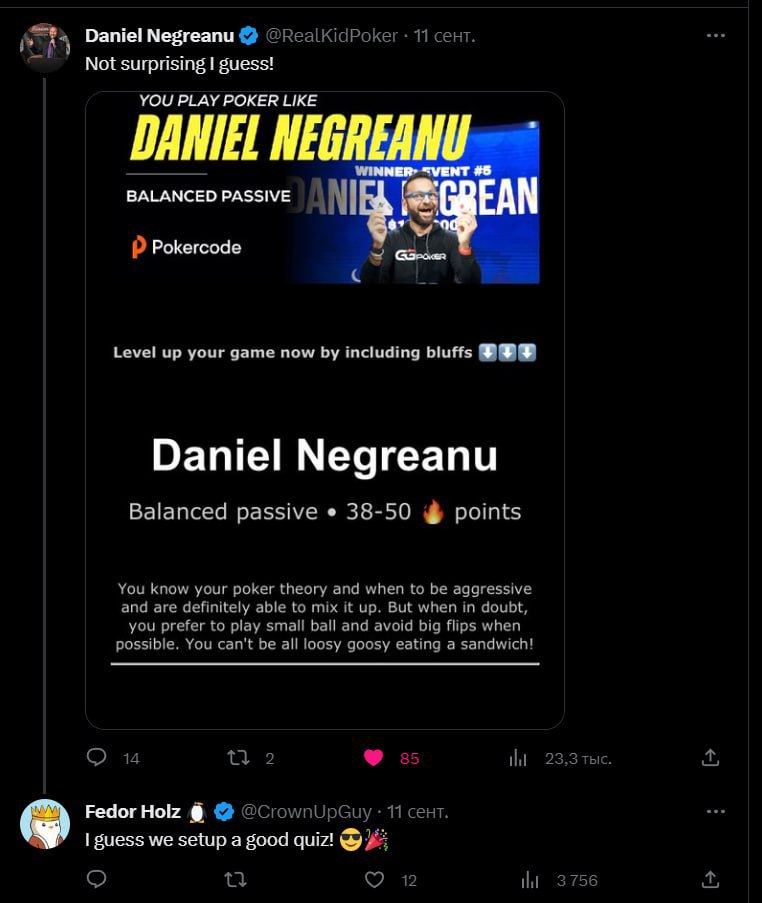The height and width of the screenshot is (903, 762).
Task: Reply to Fedor Holz's tweet
Action: point(96,879)
